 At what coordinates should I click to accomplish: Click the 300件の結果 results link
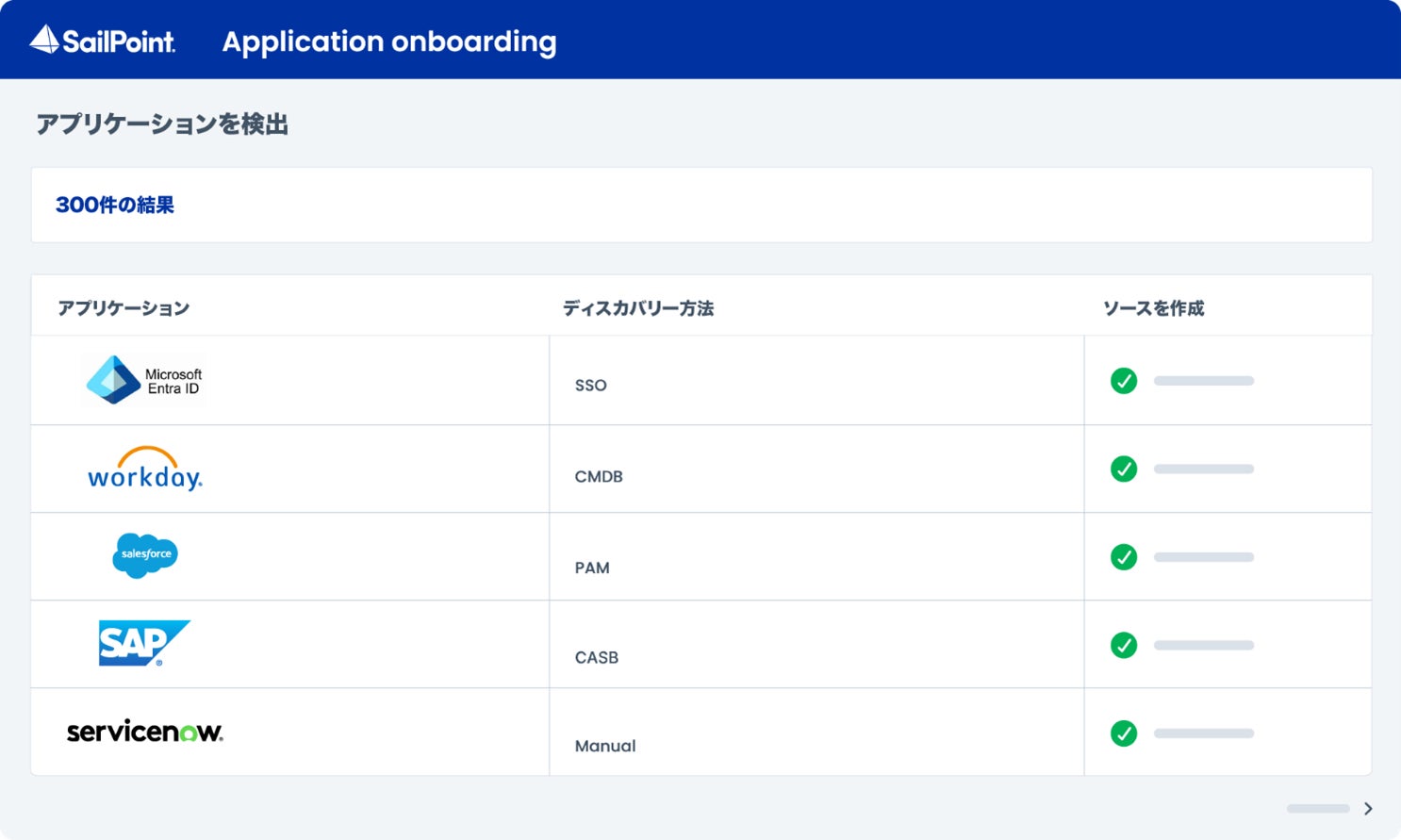click(115, 205)
